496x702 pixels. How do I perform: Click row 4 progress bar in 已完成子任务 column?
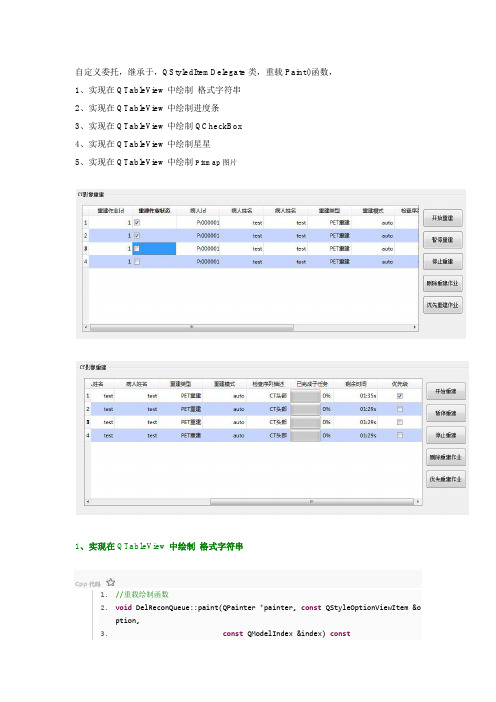(x=306, y=435)
